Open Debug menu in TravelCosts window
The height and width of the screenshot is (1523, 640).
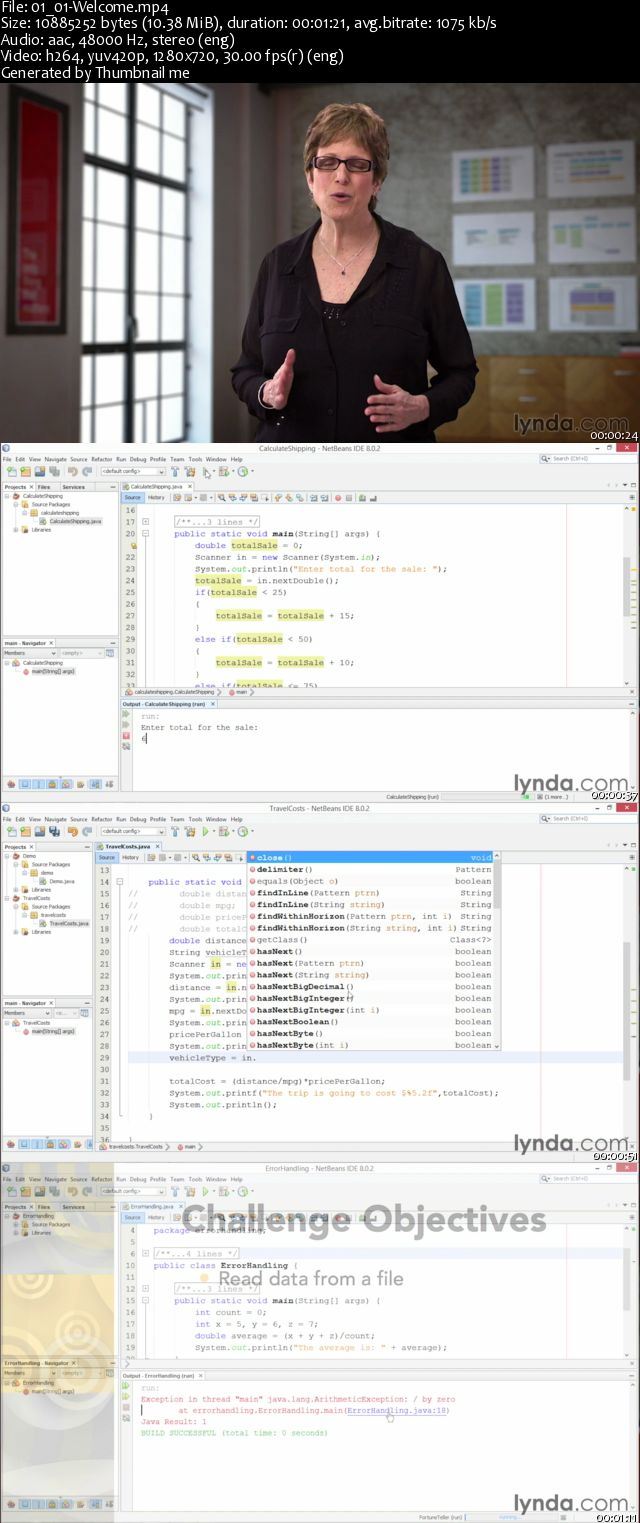click(x=138, y=819)
